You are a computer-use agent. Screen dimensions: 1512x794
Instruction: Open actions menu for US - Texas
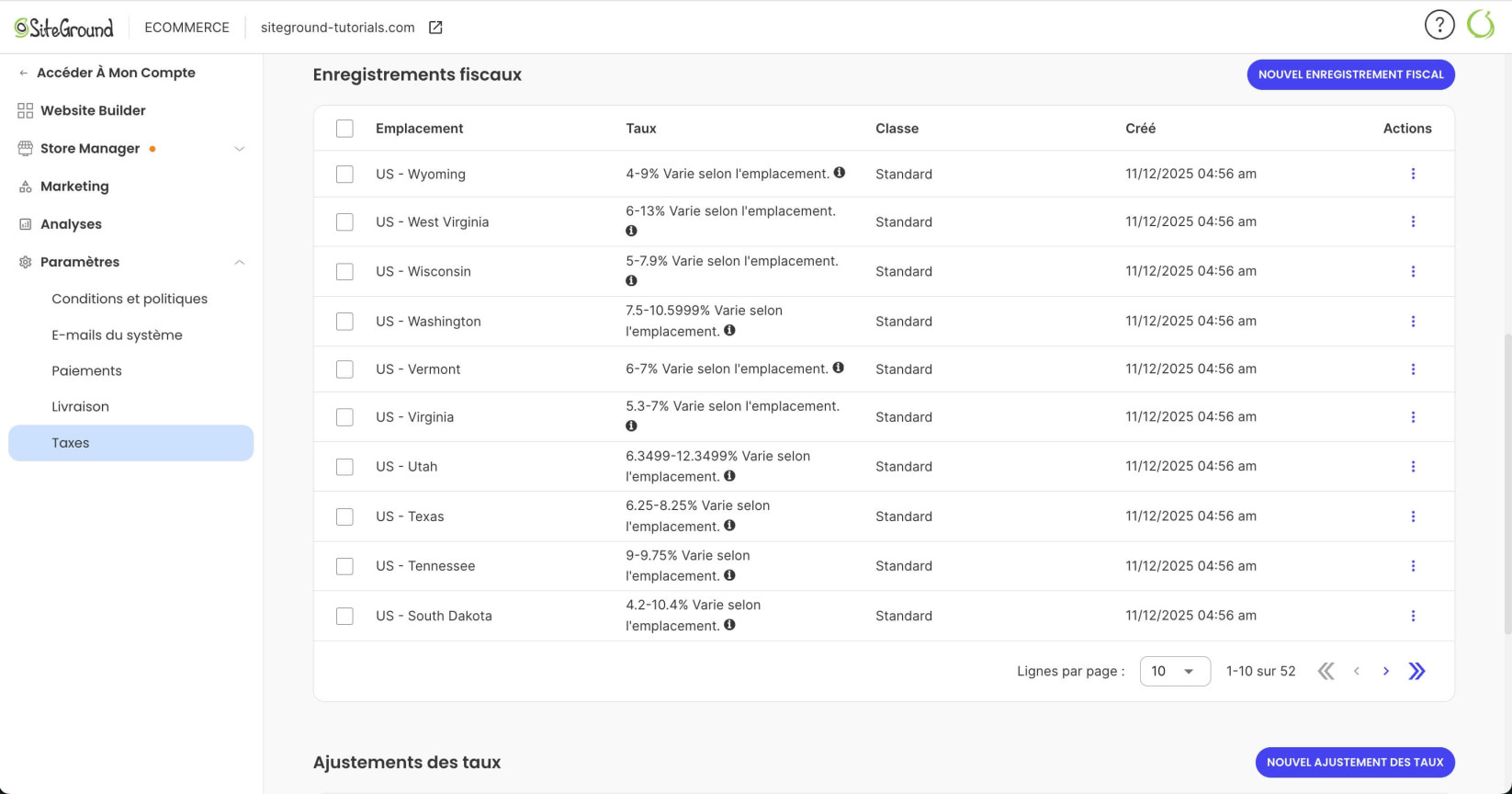1413,516
